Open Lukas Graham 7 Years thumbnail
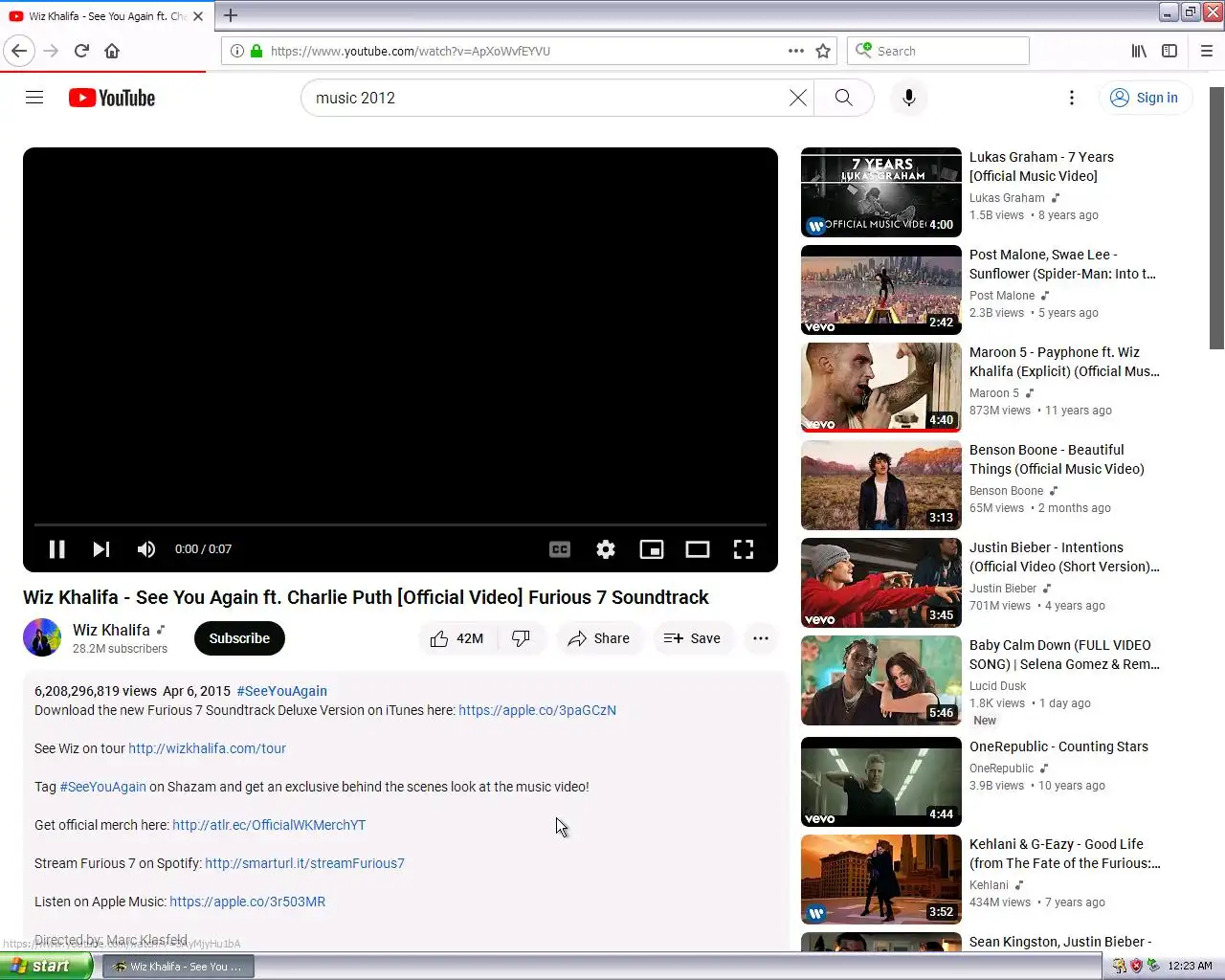 881,192
